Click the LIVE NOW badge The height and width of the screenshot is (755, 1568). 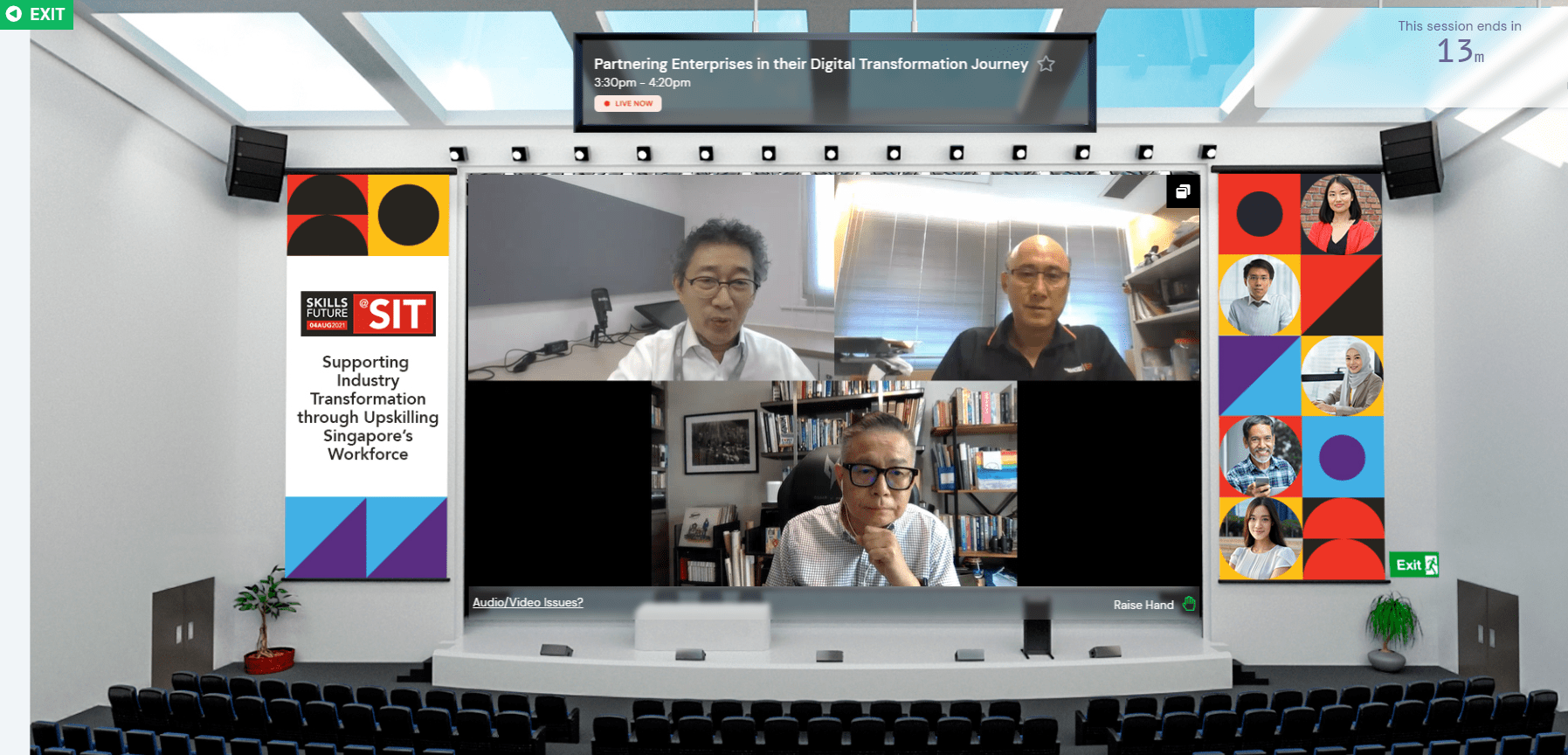point(628,103)
